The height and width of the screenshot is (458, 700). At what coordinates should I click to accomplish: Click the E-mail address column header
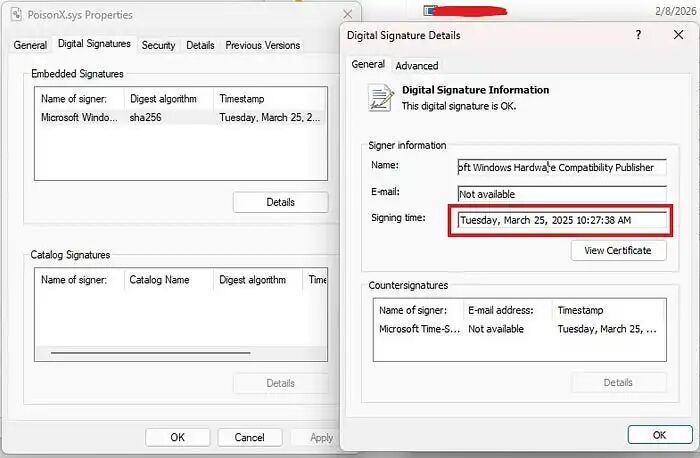point(508,310)
